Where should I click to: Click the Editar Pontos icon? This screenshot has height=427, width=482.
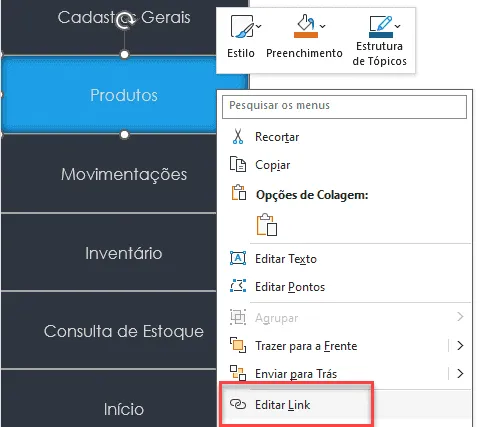(x=238, y=286)
